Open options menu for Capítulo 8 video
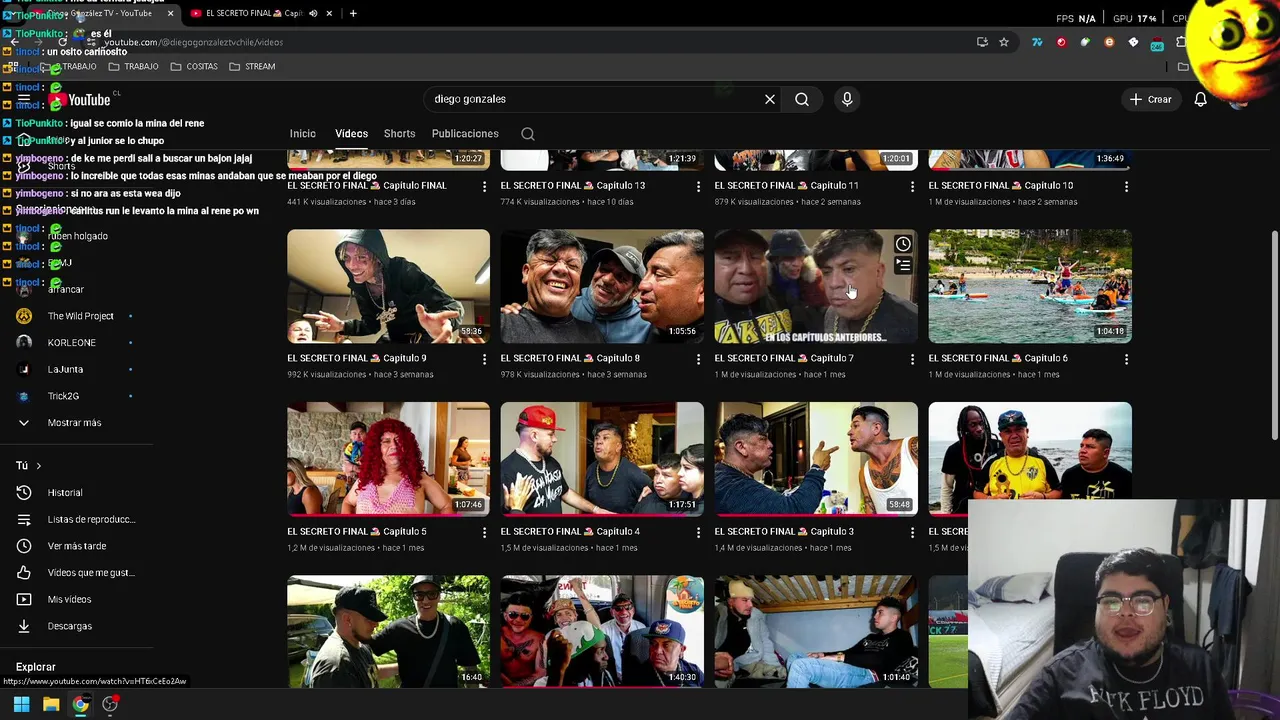The image size is (1280, 720). [699, 359]
